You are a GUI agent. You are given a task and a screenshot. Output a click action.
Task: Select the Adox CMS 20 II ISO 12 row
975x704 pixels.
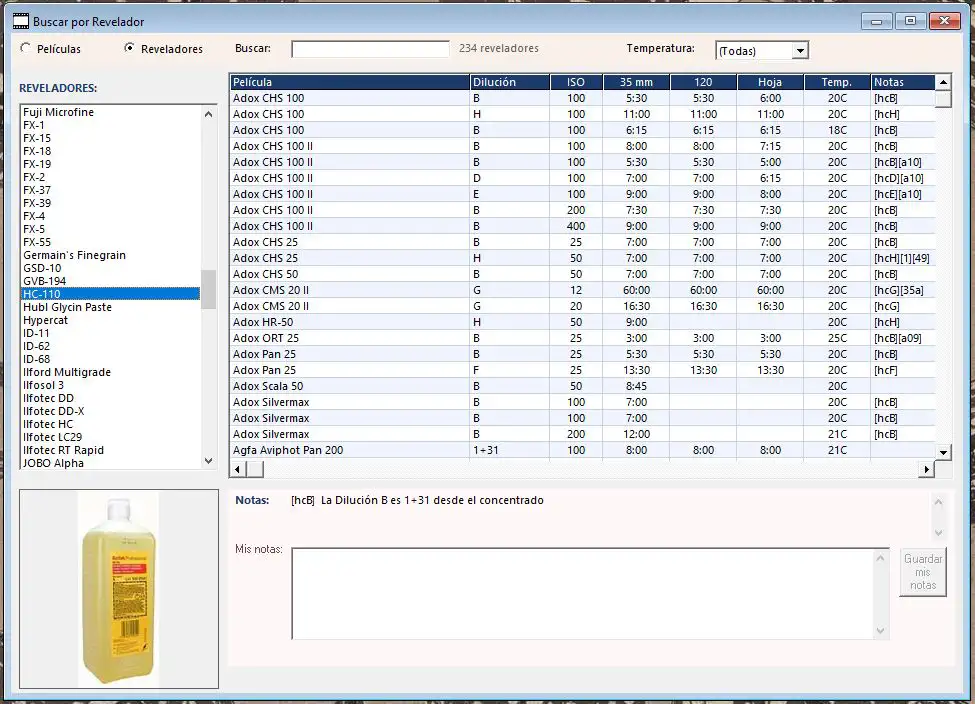(583, 290)
